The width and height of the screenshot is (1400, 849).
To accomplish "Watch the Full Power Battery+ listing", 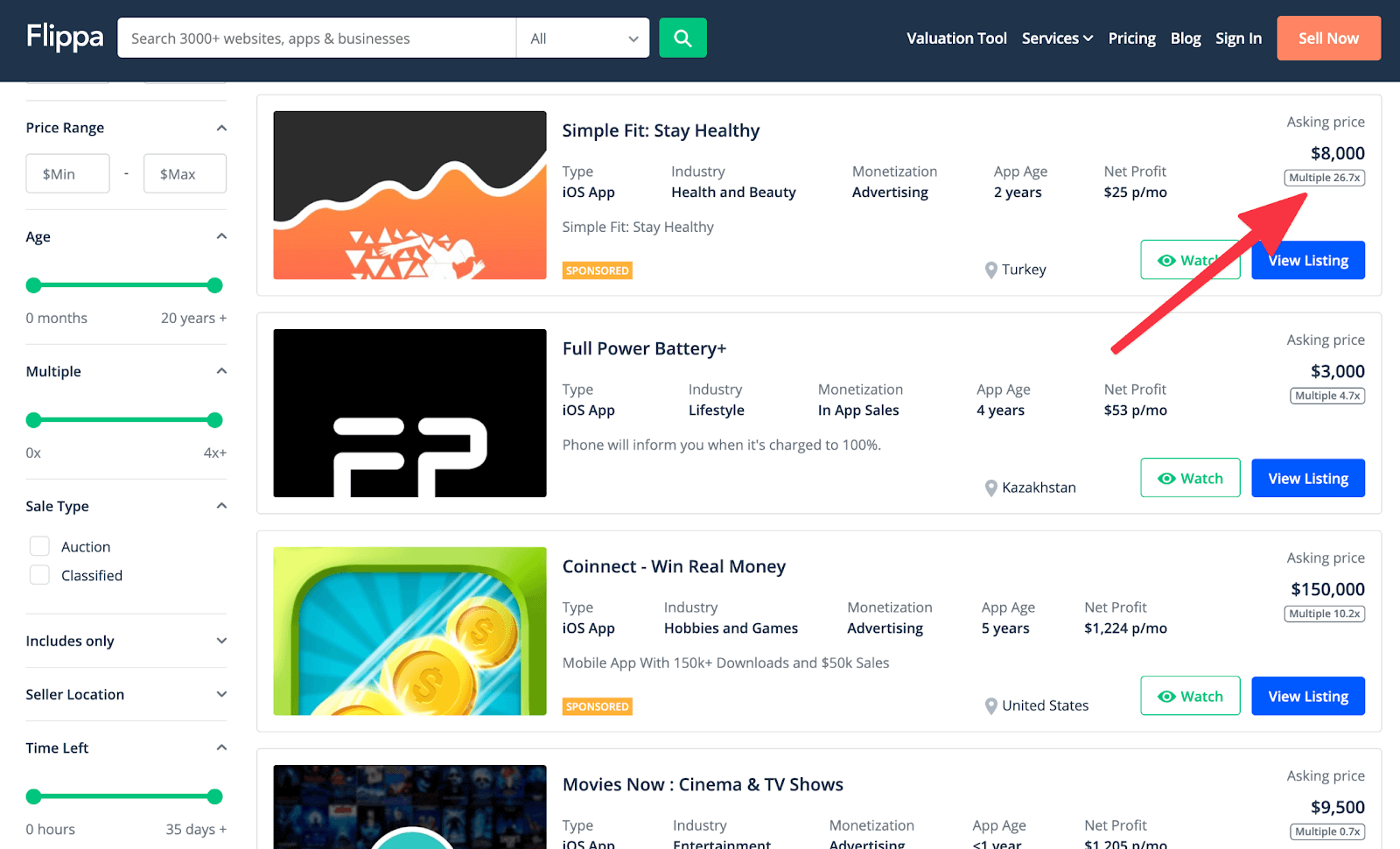I will [x=1190, y=478].
